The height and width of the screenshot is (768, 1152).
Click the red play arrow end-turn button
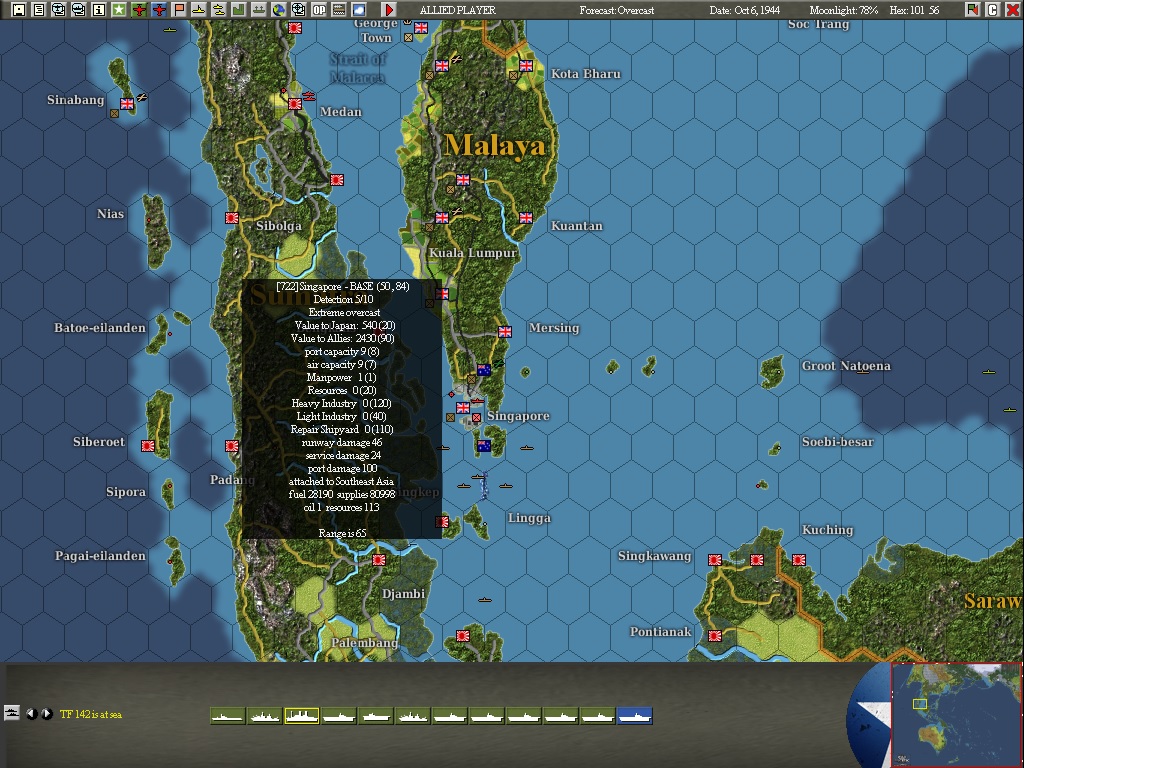click(389, 10)
